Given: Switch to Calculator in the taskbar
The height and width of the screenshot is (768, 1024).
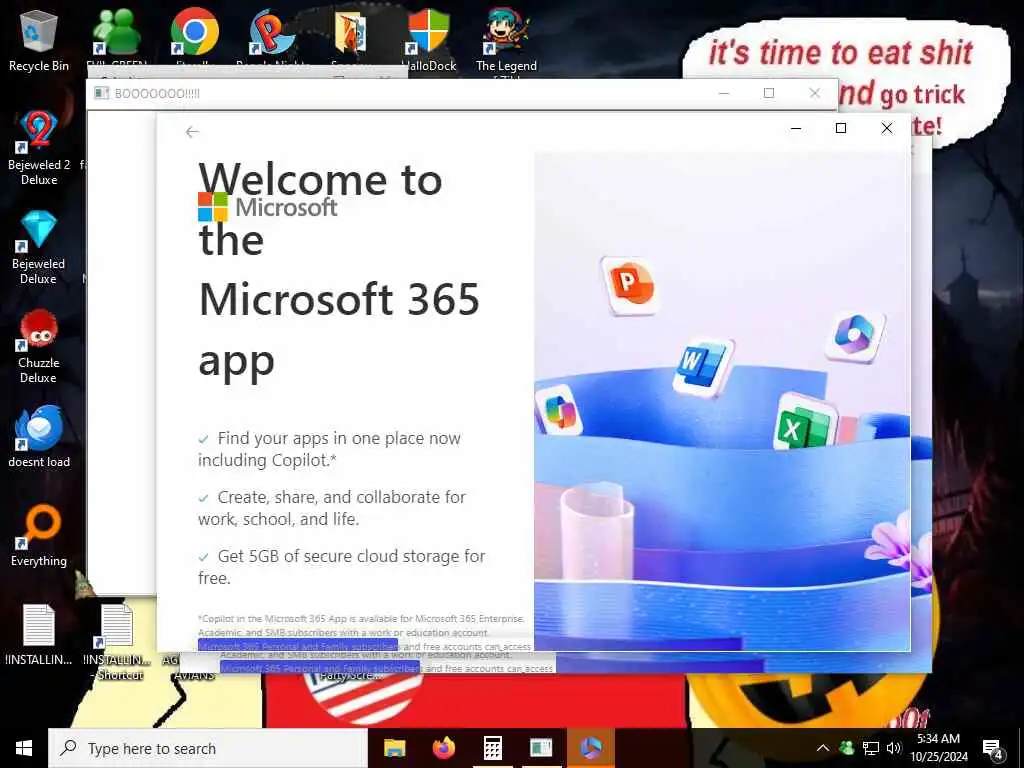Looking at the screenshot, I should tap(492, 748).
